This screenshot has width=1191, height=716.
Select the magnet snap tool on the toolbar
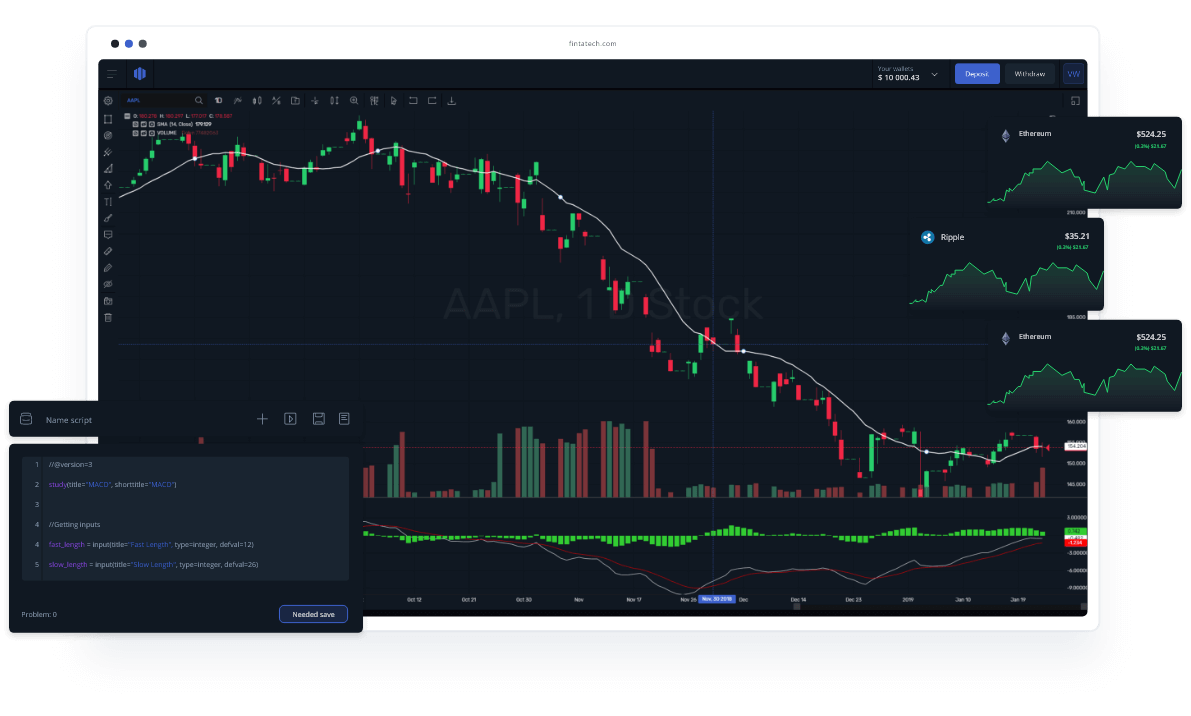pos(315,100)
